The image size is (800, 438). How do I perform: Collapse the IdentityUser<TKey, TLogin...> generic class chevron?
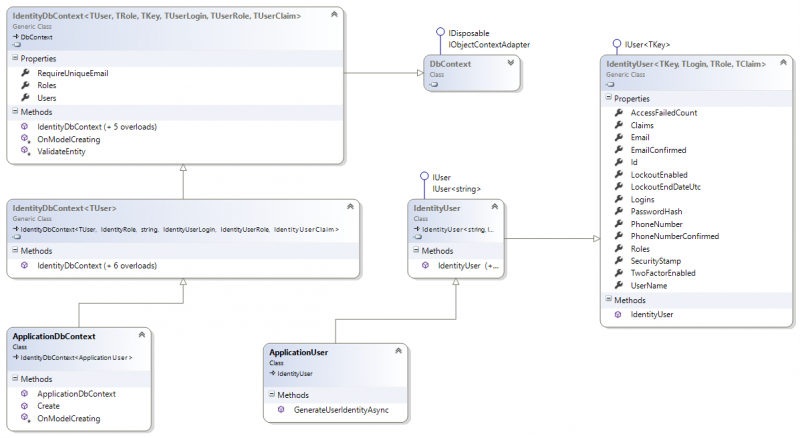(783, 63)
